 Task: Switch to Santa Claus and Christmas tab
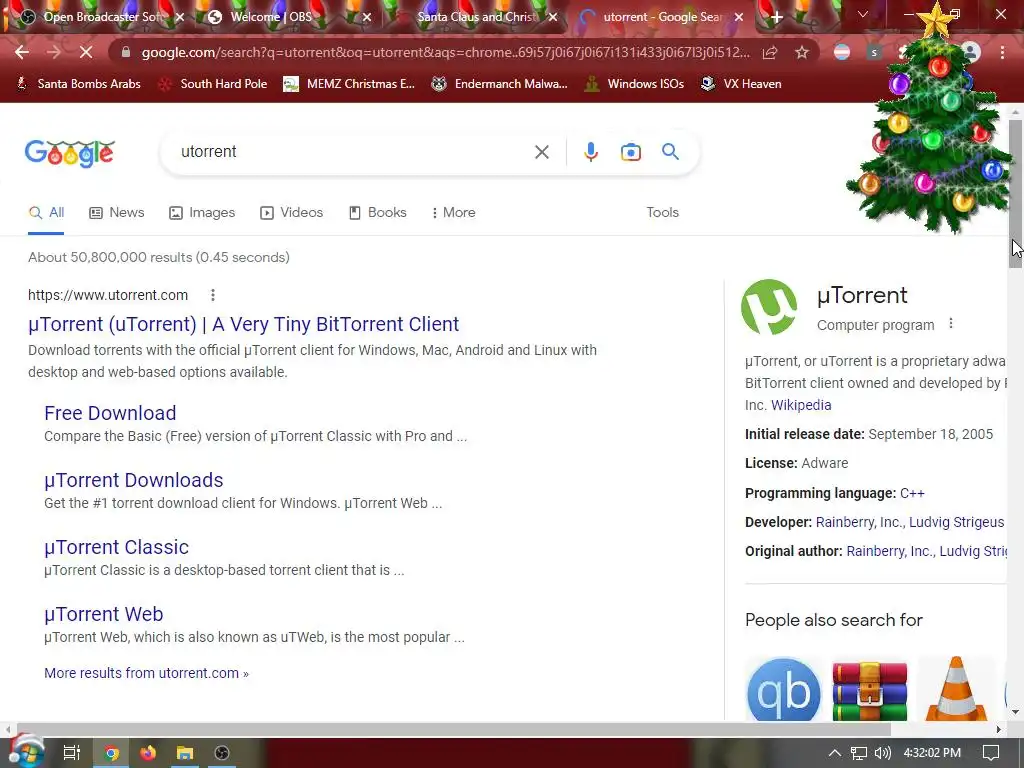click(x=478, y=17)
